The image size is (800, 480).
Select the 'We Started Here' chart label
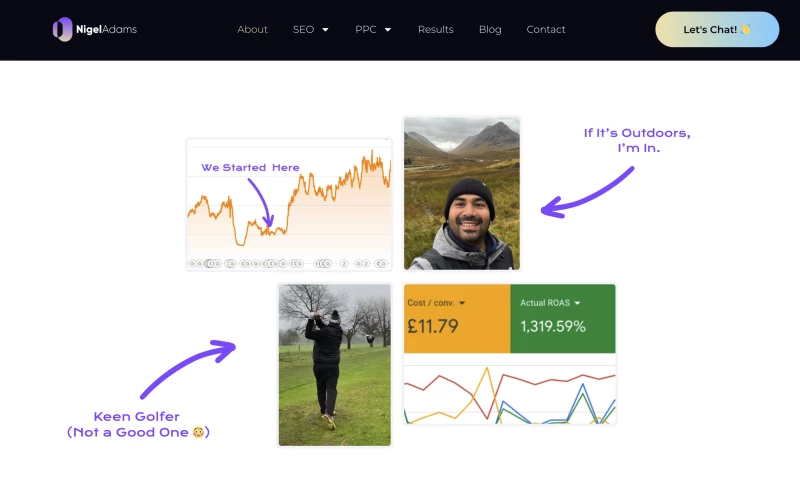(250, 167)
